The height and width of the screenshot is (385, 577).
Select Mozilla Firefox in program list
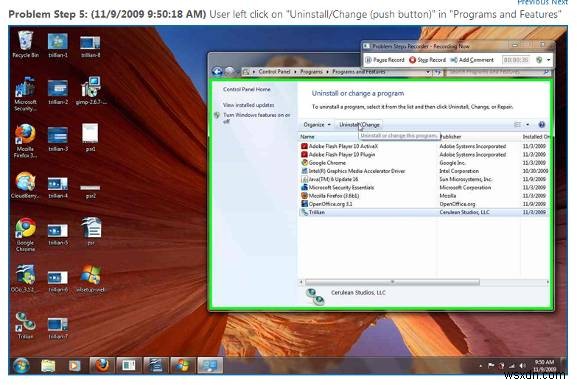pyautogui.click(x=424, y=196)
